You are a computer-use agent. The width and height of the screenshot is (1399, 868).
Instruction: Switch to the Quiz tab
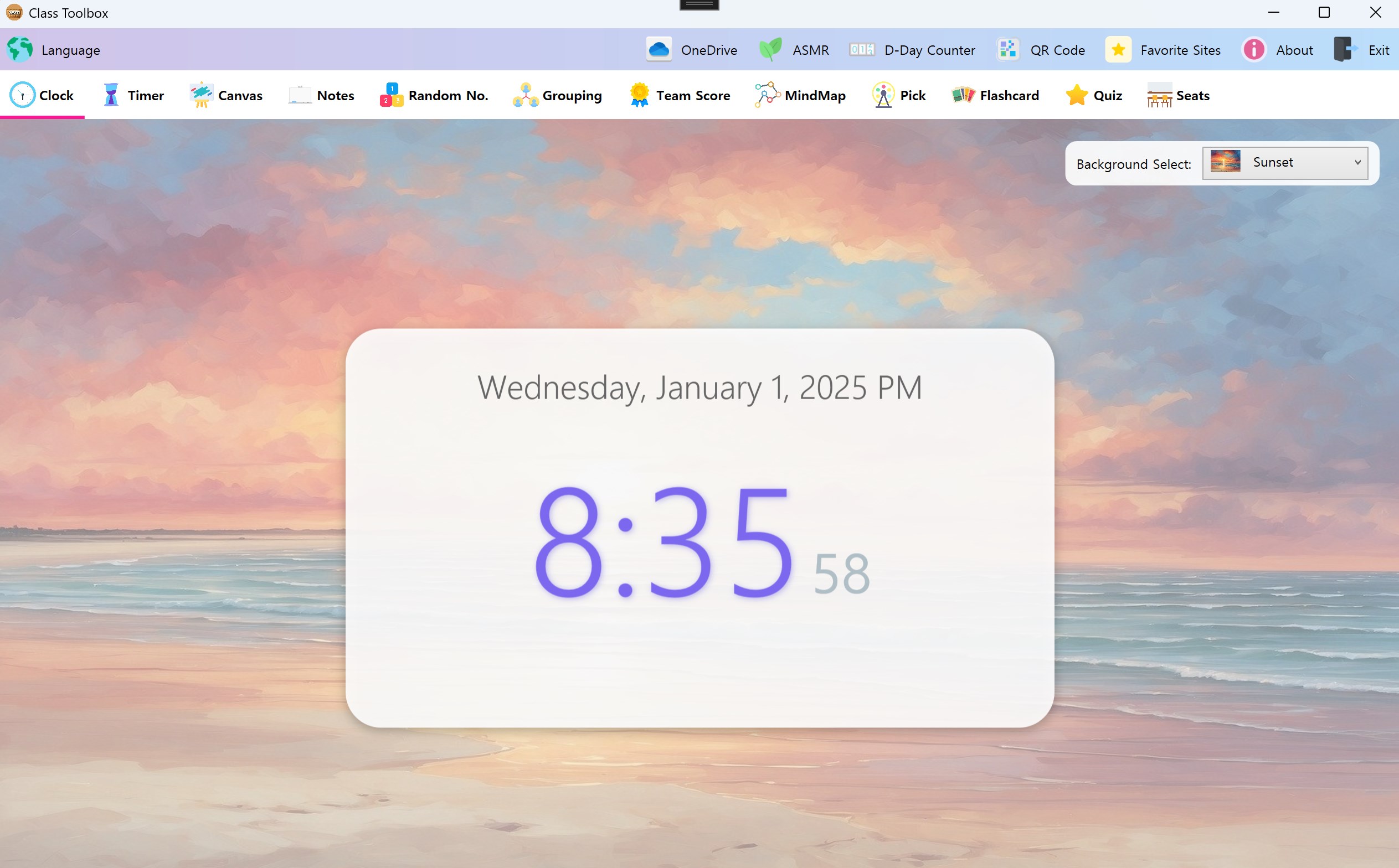1093,95
